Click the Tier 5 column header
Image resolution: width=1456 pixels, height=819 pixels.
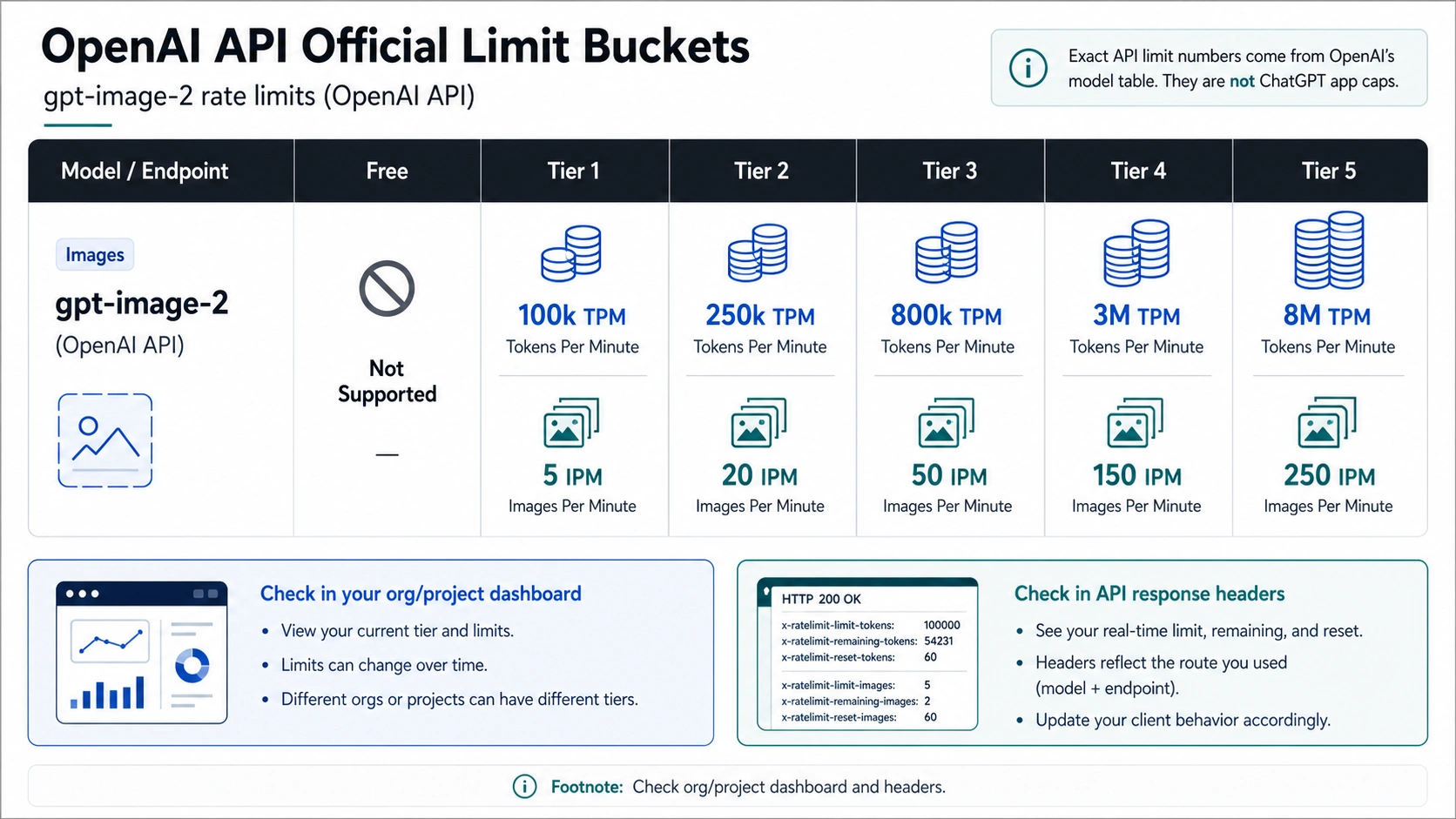tap(1329, 171)
